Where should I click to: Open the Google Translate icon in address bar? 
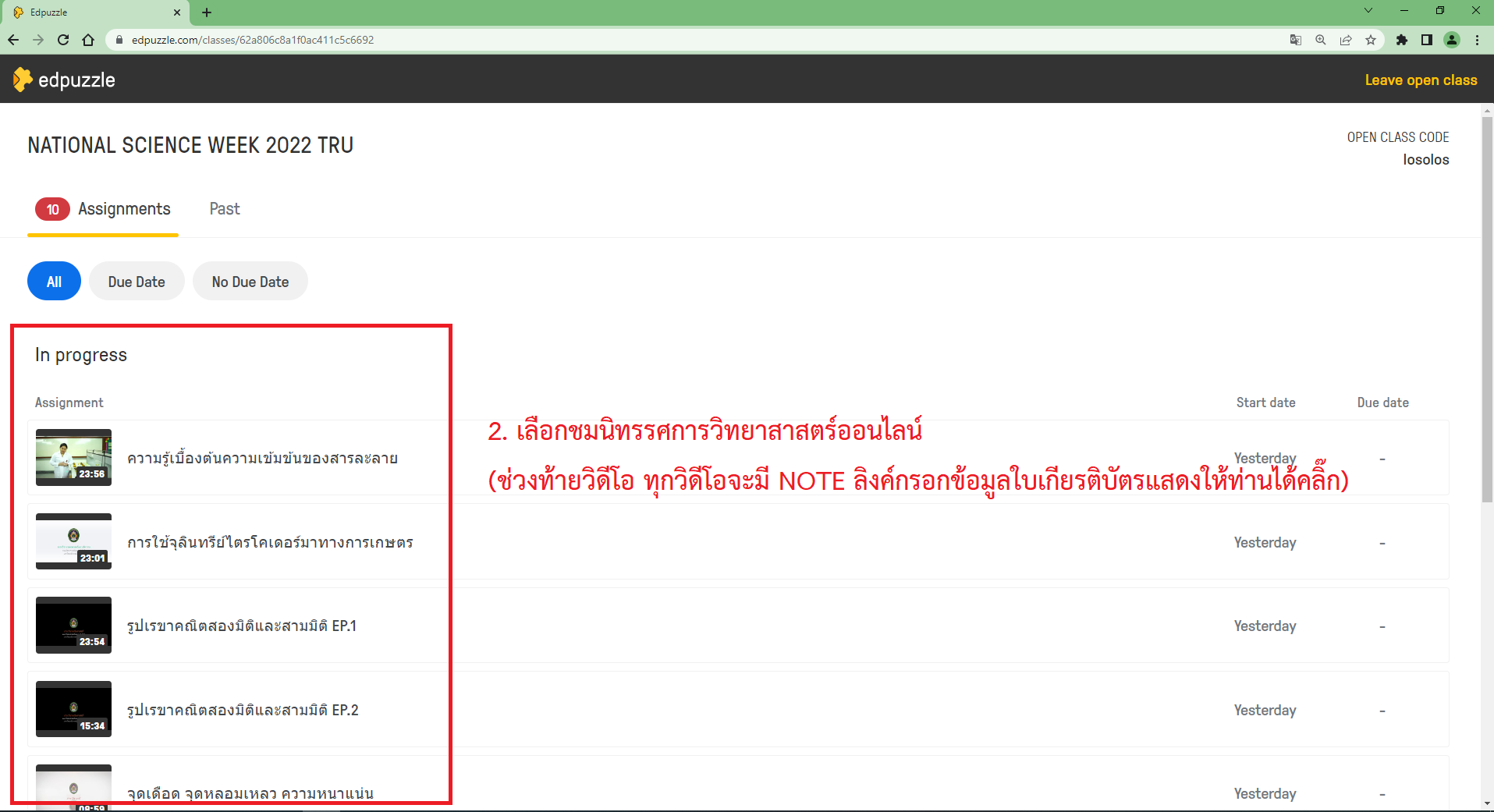[x=1296, y=40]
